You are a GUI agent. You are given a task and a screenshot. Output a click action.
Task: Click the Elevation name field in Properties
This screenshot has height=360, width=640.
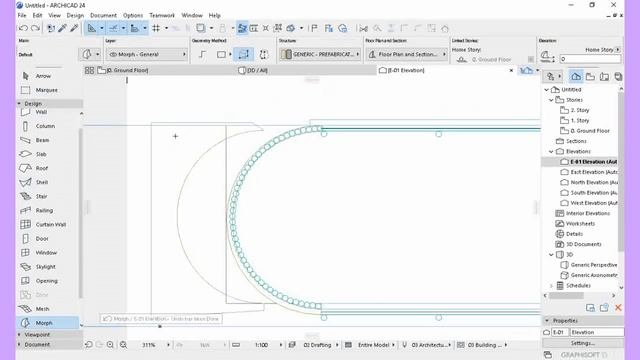coord(596,332)
